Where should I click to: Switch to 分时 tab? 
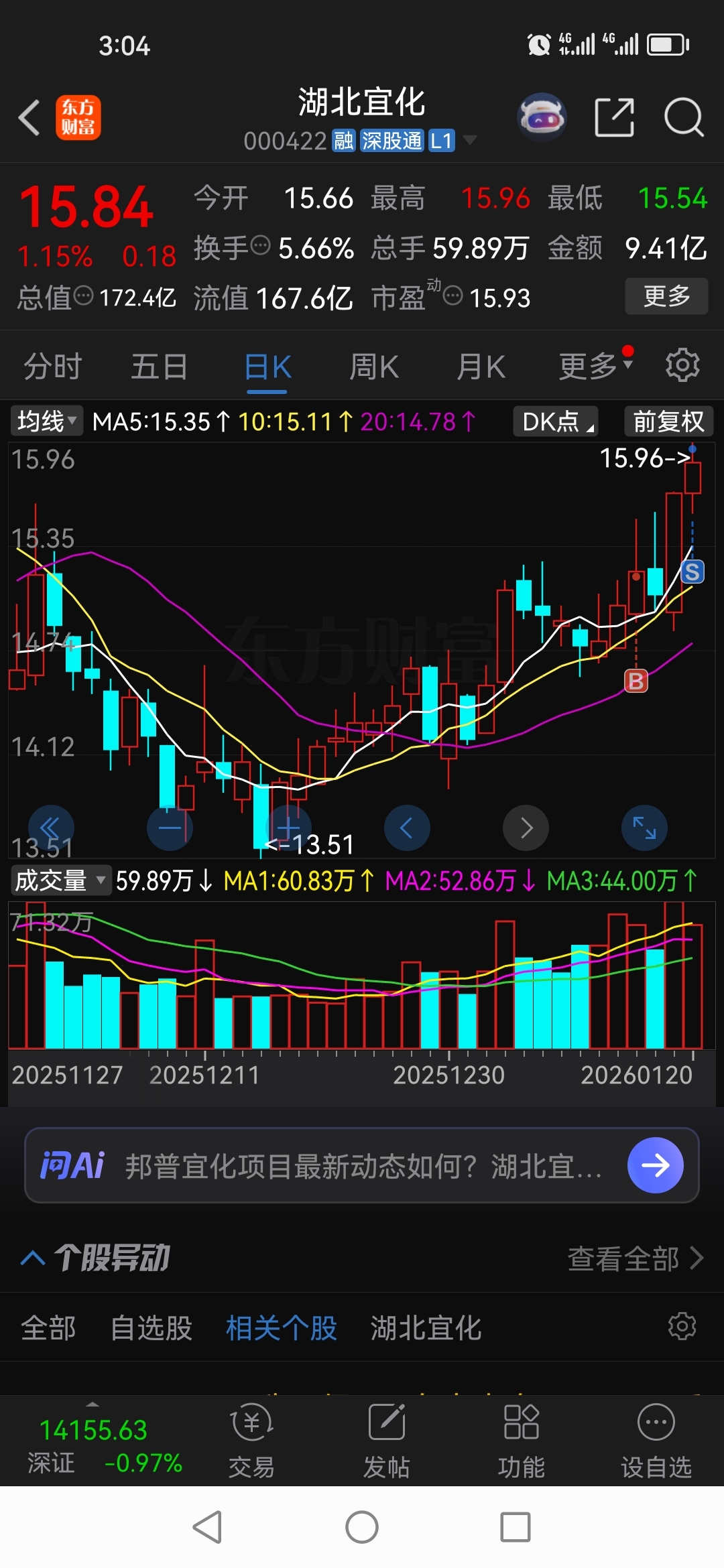click(52, 367)
